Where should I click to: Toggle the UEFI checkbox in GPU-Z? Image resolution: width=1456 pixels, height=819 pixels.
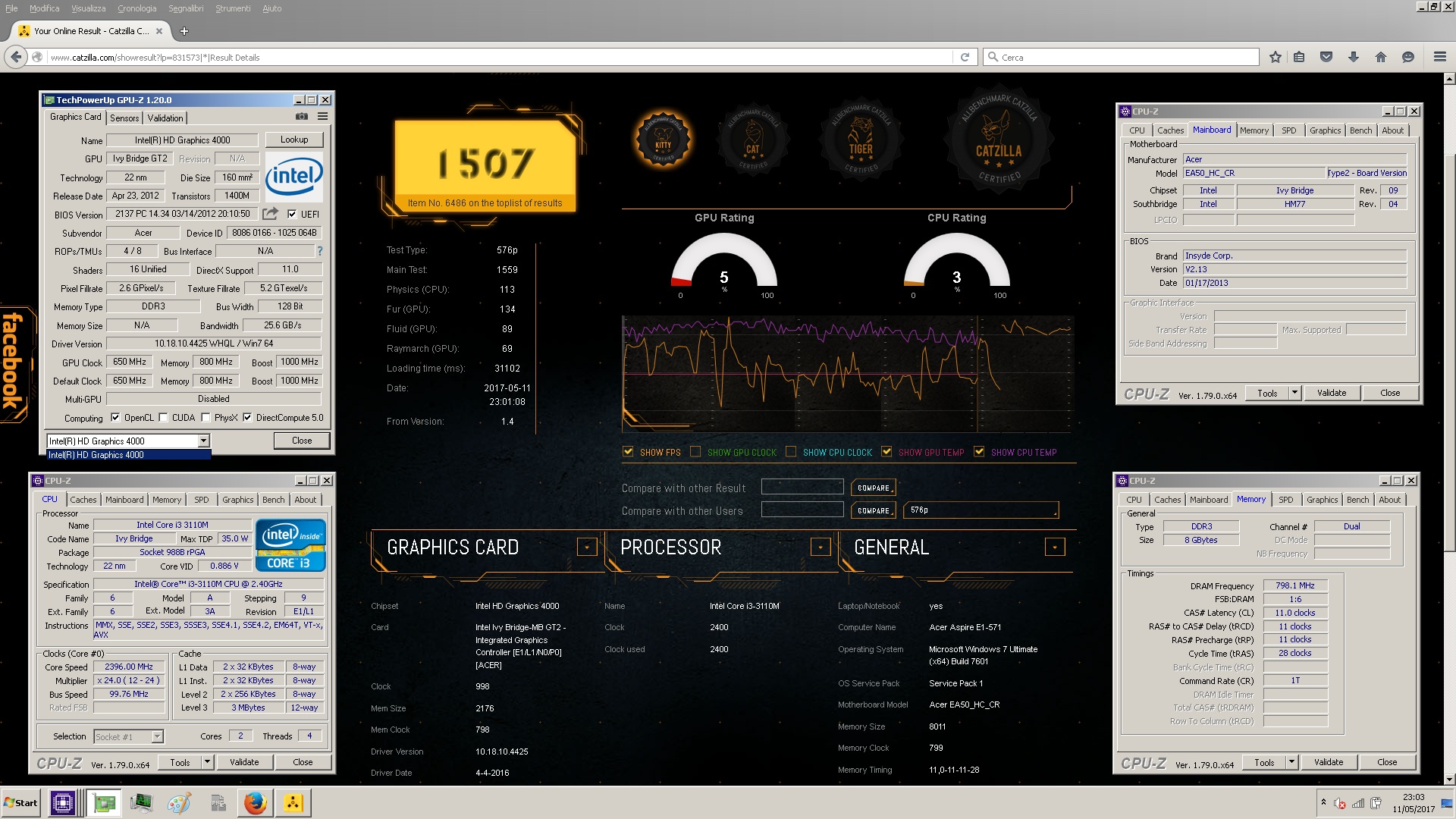[292, 214]
